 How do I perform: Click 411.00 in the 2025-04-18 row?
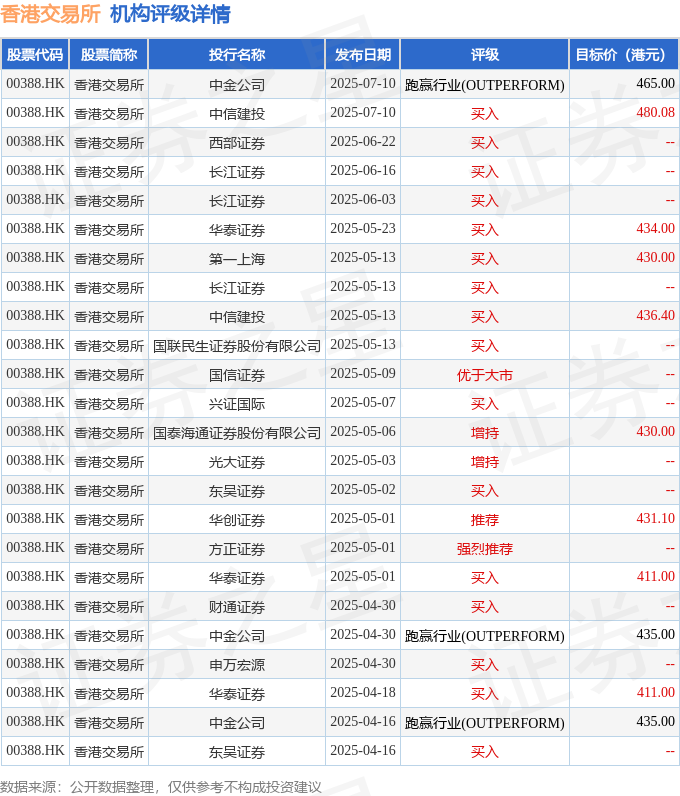click(656, 692)
